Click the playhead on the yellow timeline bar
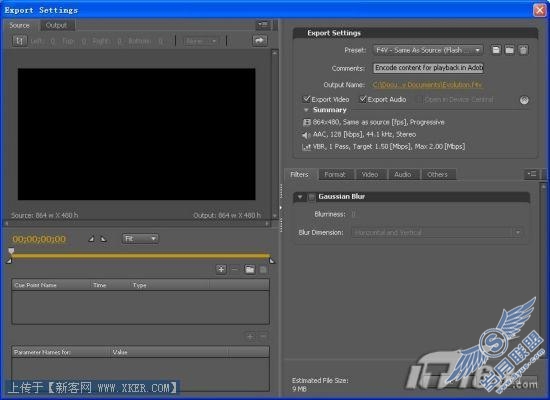This screenshot has height=400, width=550. [x=11, y=251]
